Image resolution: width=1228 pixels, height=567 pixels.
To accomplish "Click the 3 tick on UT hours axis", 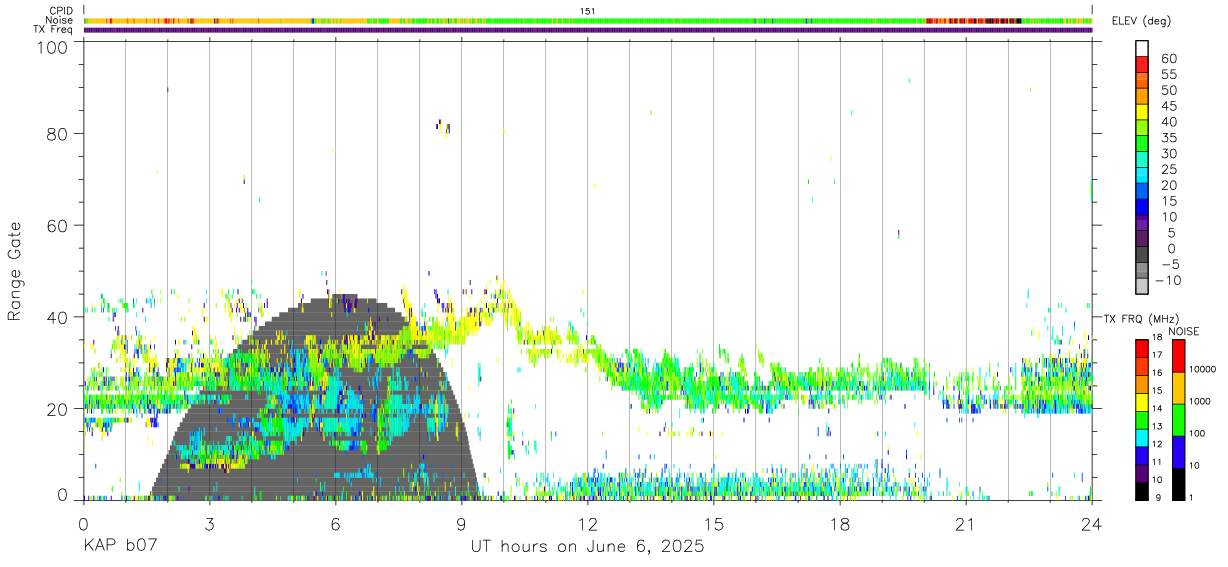I will coord(209,523).
